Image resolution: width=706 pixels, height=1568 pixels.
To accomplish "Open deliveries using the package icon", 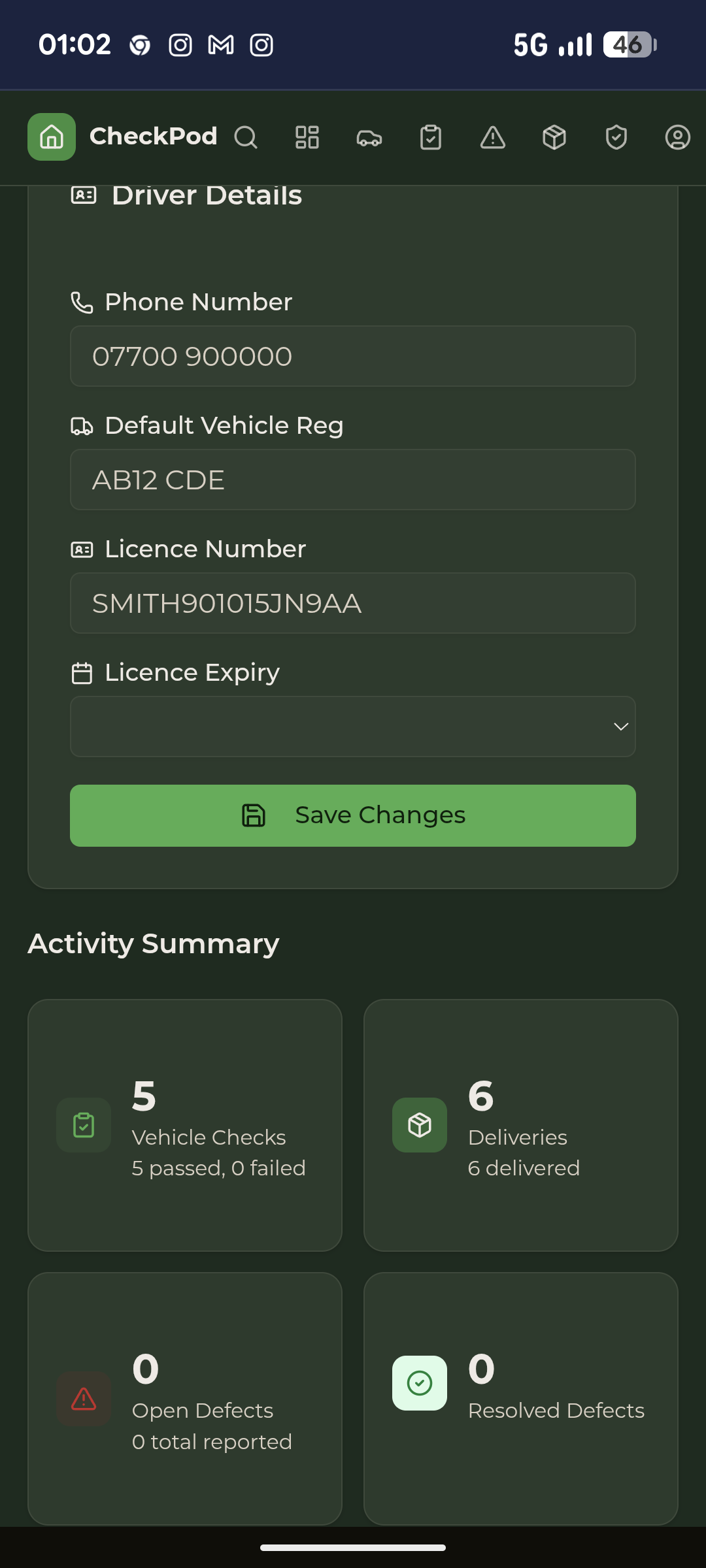I will point(554,137).
